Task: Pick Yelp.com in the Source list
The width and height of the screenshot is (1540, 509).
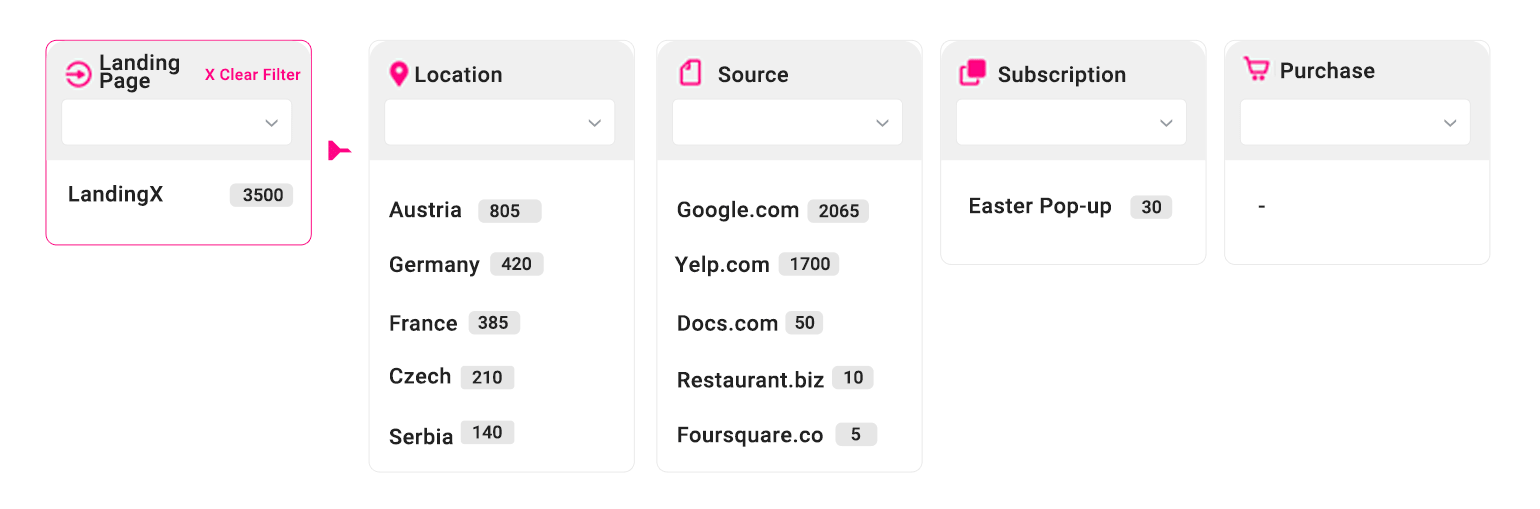Action: [722, 264]
